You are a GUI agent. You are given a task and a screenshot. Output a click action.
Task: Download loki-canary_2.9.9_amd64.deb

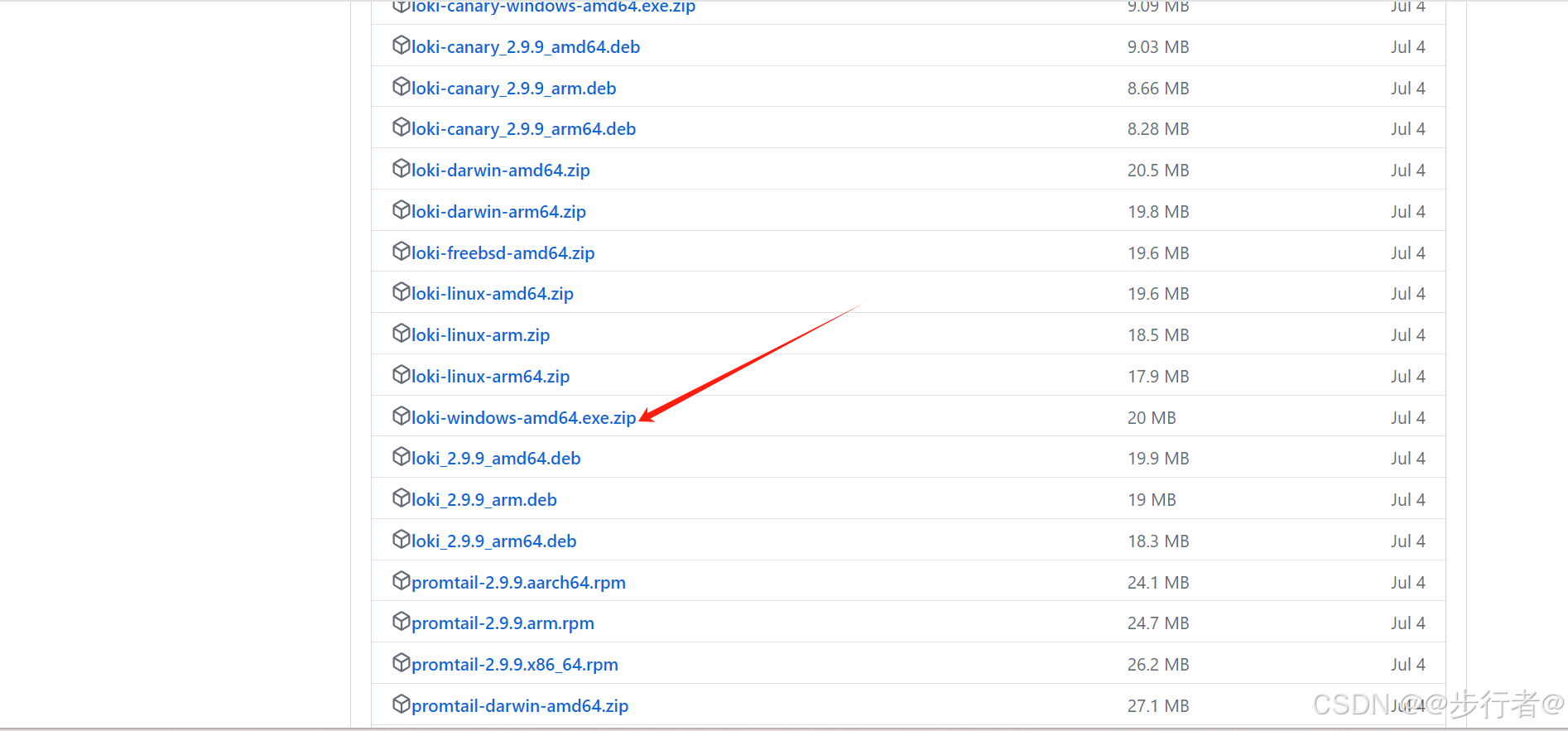(x=526, y=47)
